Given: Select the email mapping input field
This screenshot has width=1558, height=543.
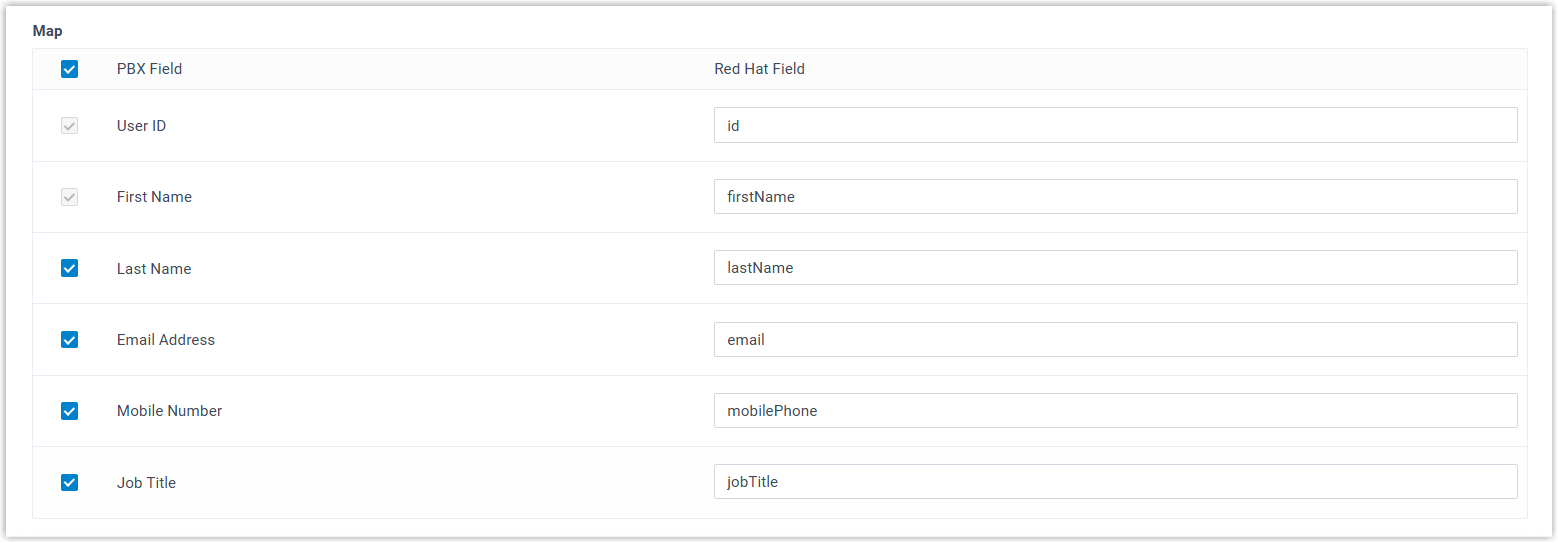Looking at the screenshot, I should click(x=1115, y=340).
